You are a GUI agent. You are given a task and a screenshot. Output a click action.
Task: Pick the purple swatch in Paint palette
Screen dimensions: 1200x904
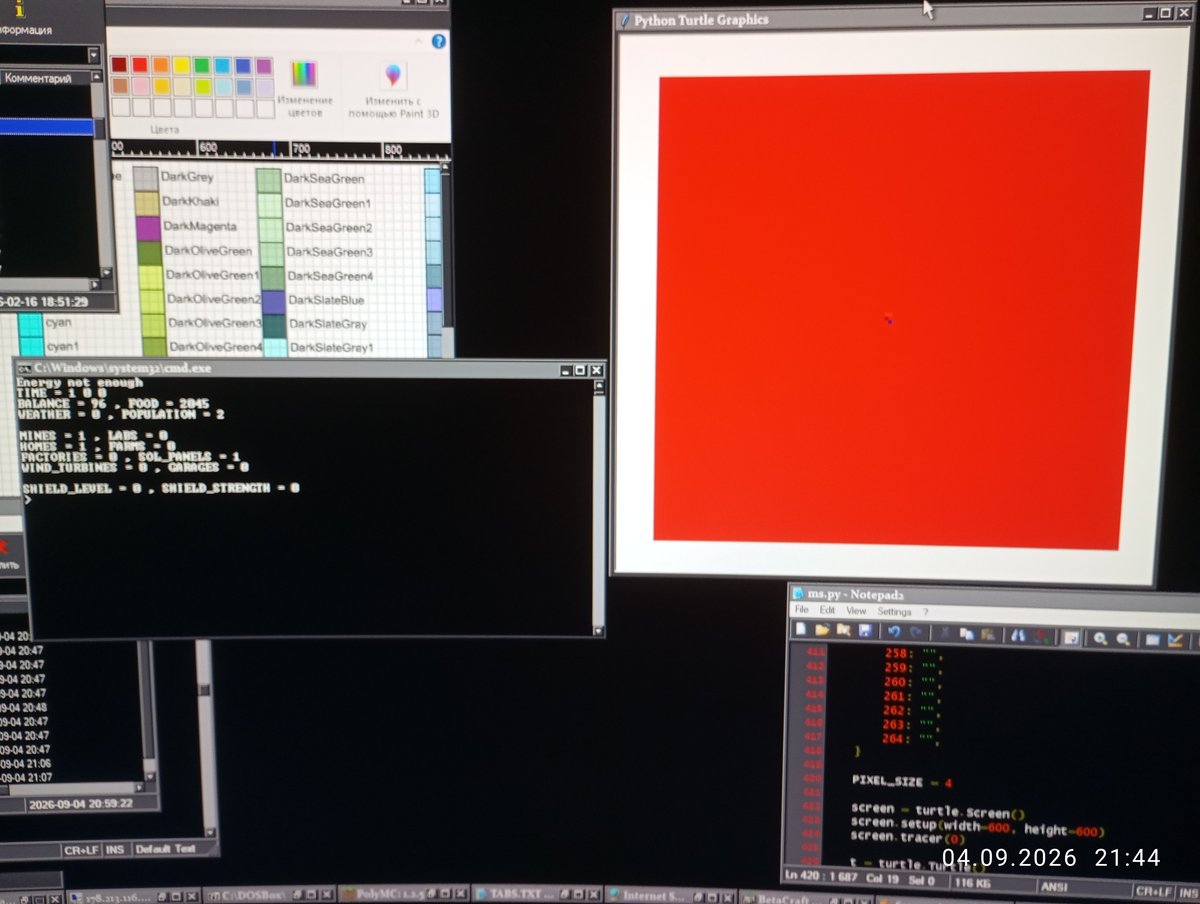coord(264,65)
